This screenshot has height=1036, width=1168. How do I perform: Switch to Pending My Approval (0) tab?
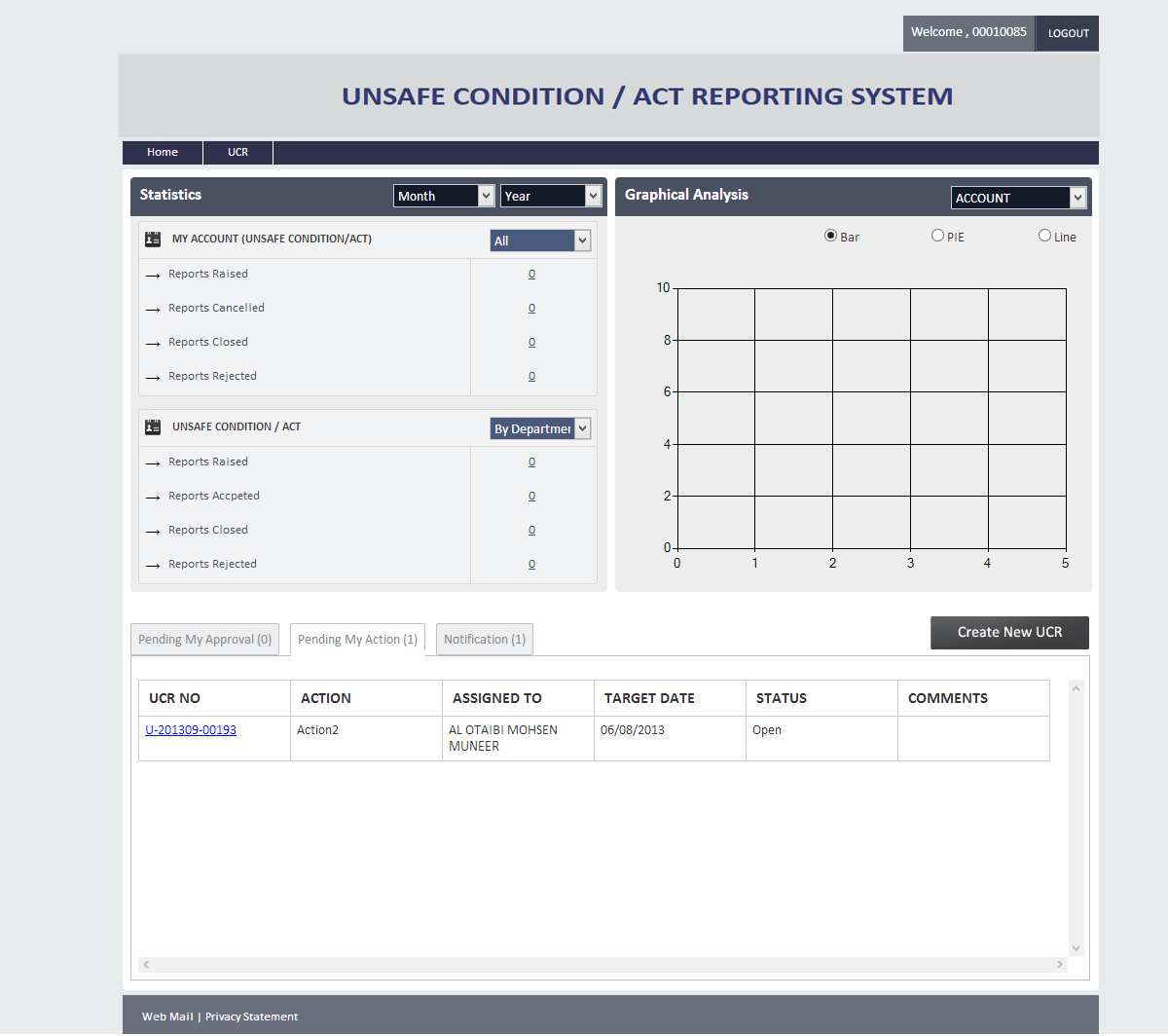(x=205, y=640)
